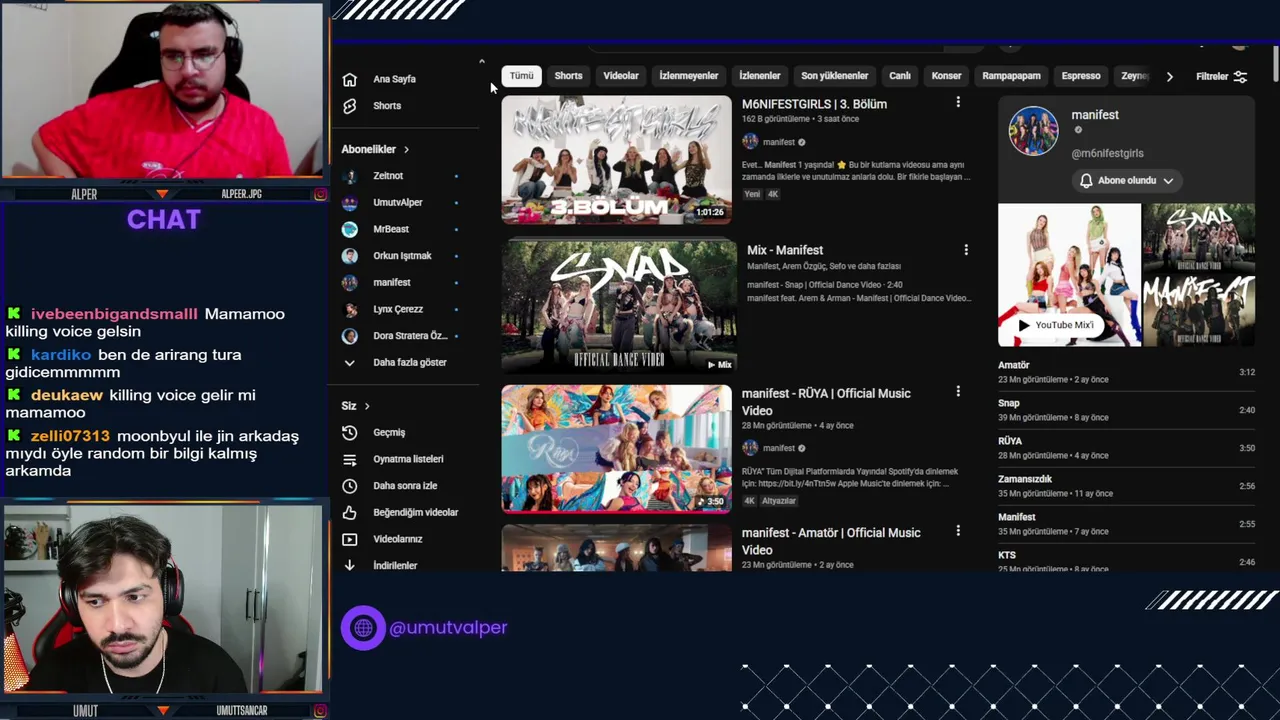
Task: Play Manifest track in mix list
Action: click(1126, 524)
